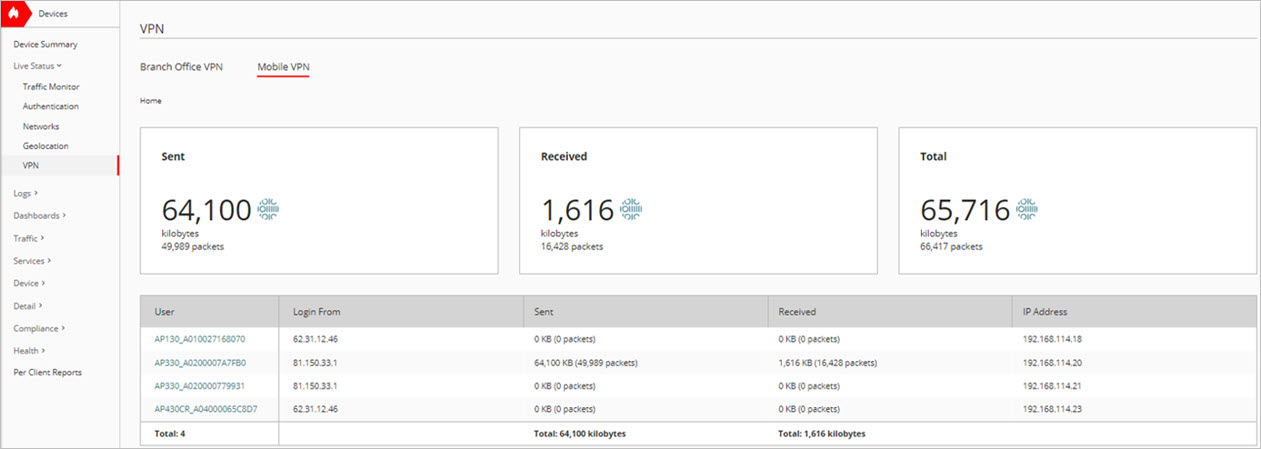Select the Mobile VPN tab
This screenshot has height=449, width=1261.
(283, 67)
